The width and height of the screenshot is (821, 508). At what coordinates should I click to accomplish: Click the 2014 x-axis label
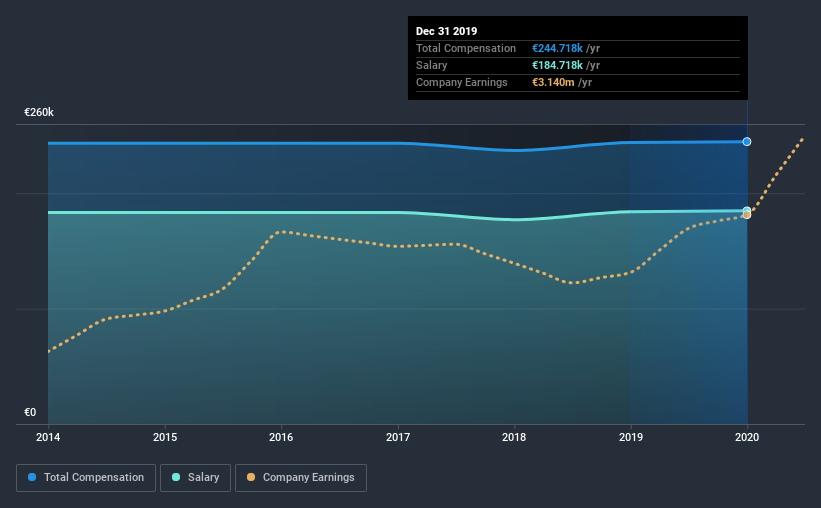(x=48, y=437)
